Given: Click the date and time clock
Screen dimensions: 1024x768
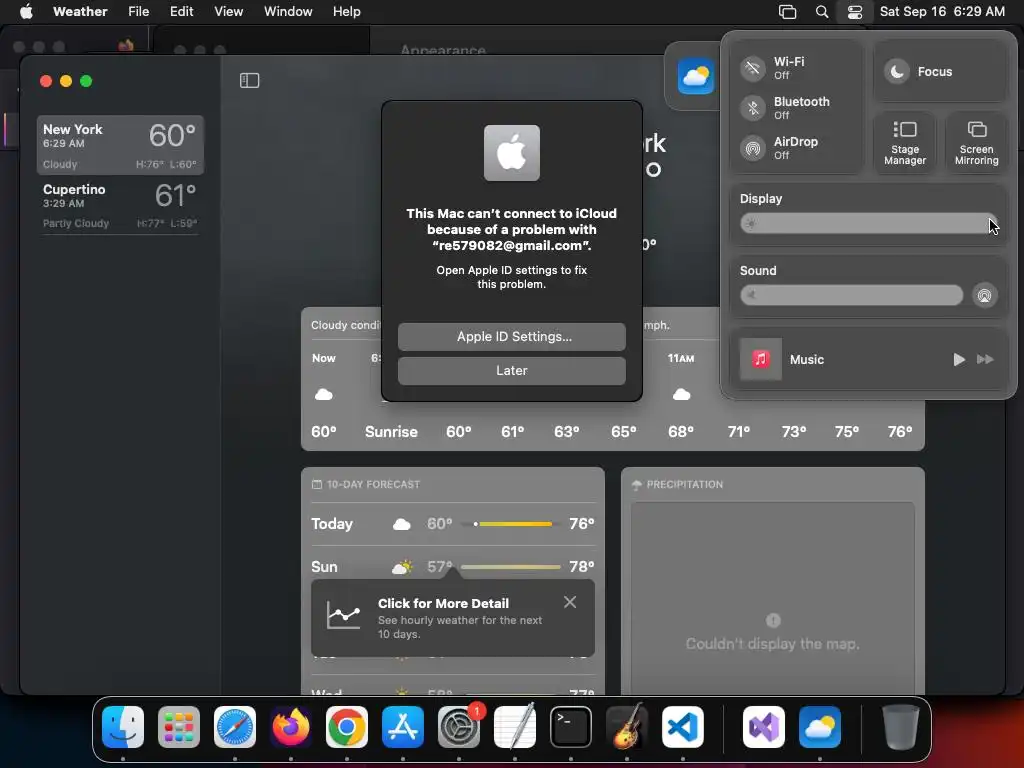Looking at the screenshot, I should 942,12.
